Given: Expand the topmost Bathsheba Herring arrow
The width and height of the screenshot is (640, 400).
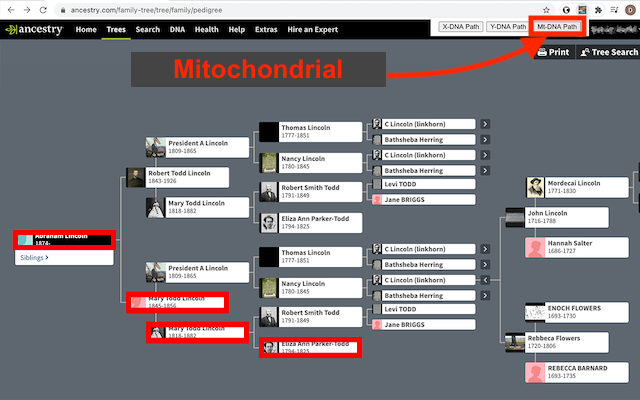Looking at the screenshot, I should (485, 140).
